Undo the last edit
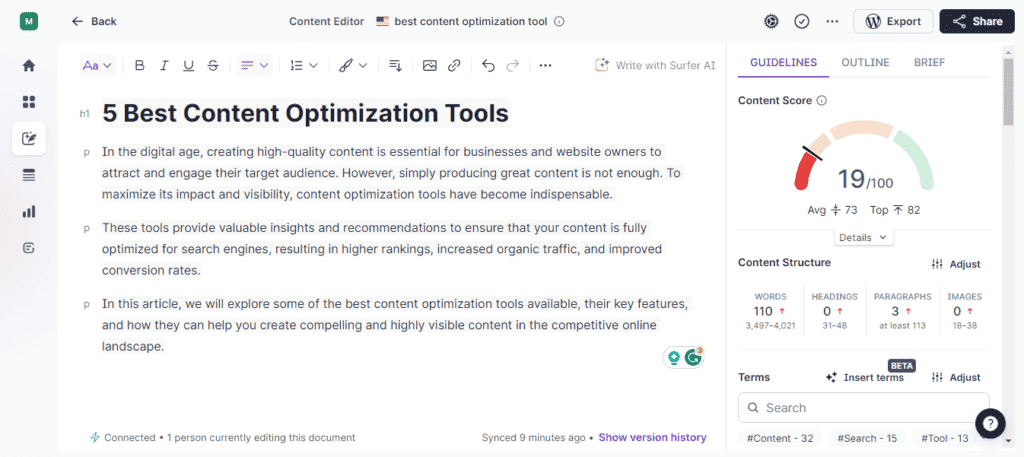The image size is (1024, 457). coord(488,65)
